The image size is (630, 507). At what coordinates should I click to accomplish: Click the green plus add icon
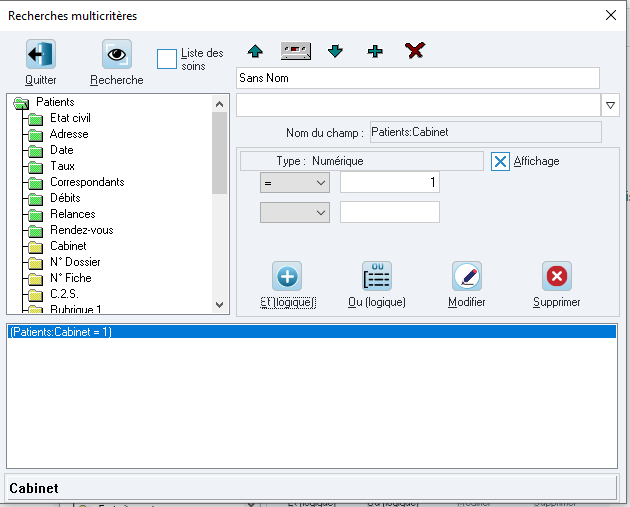pos(375,51)
